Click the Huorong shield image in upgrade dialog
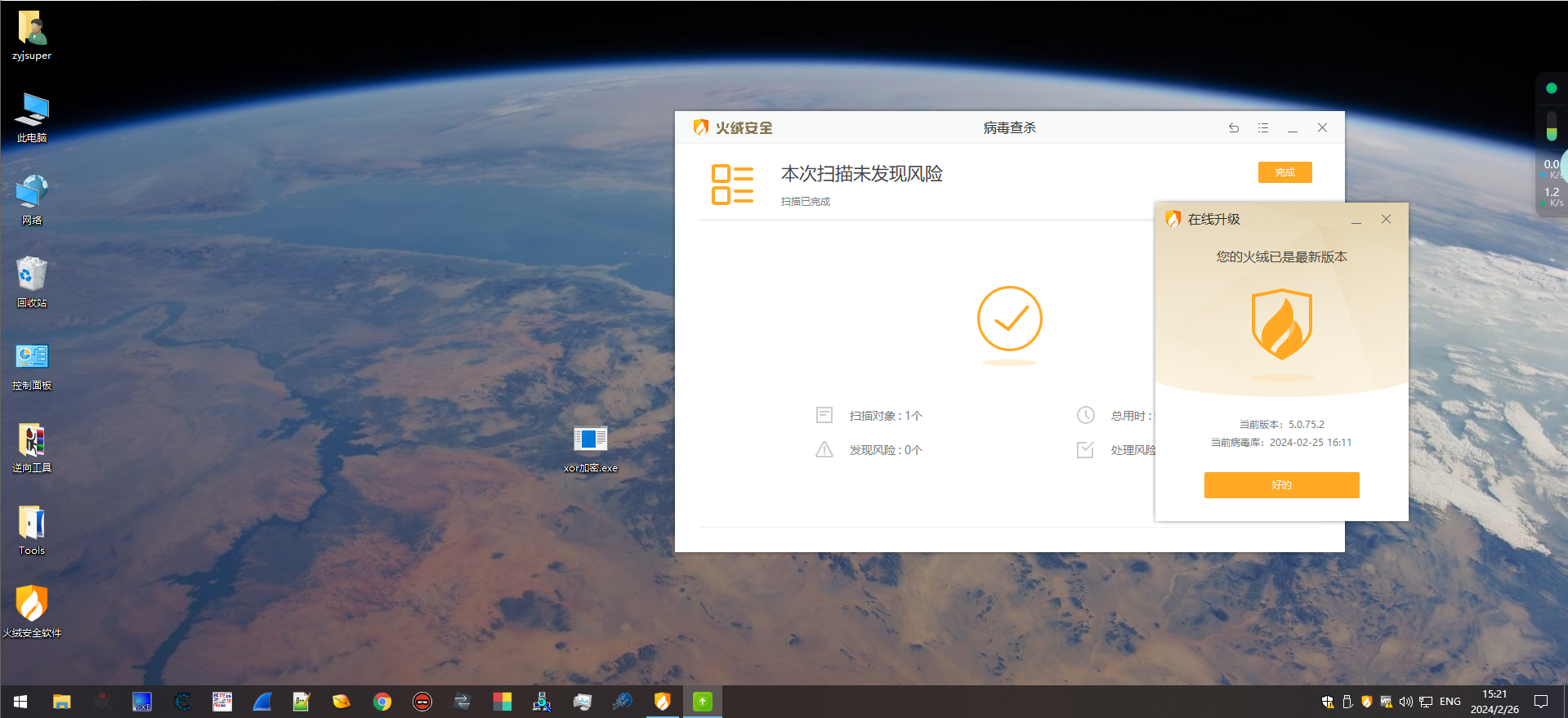 (x=1281, y=324)
